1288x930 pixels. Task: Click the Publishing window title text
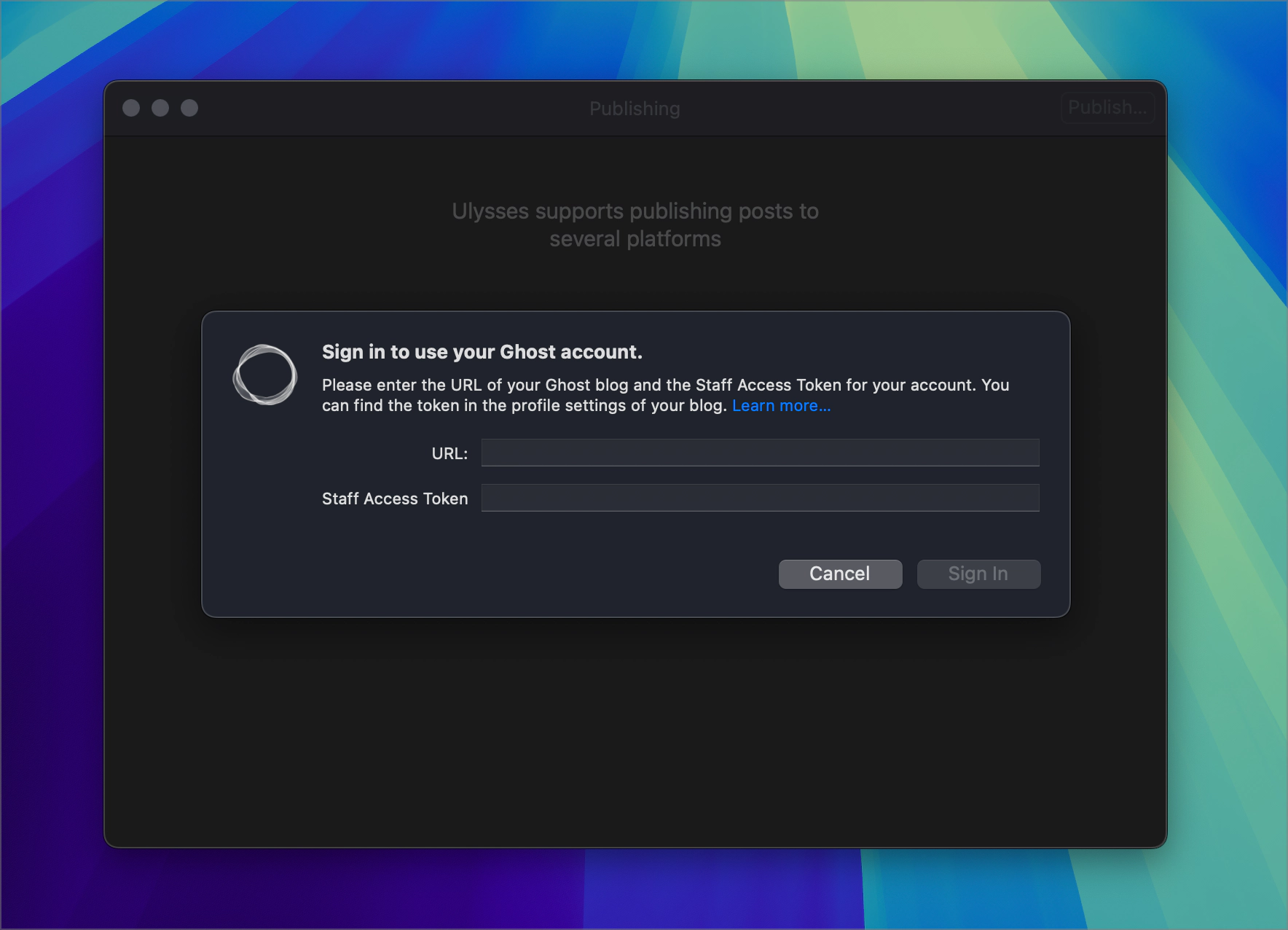635,109
